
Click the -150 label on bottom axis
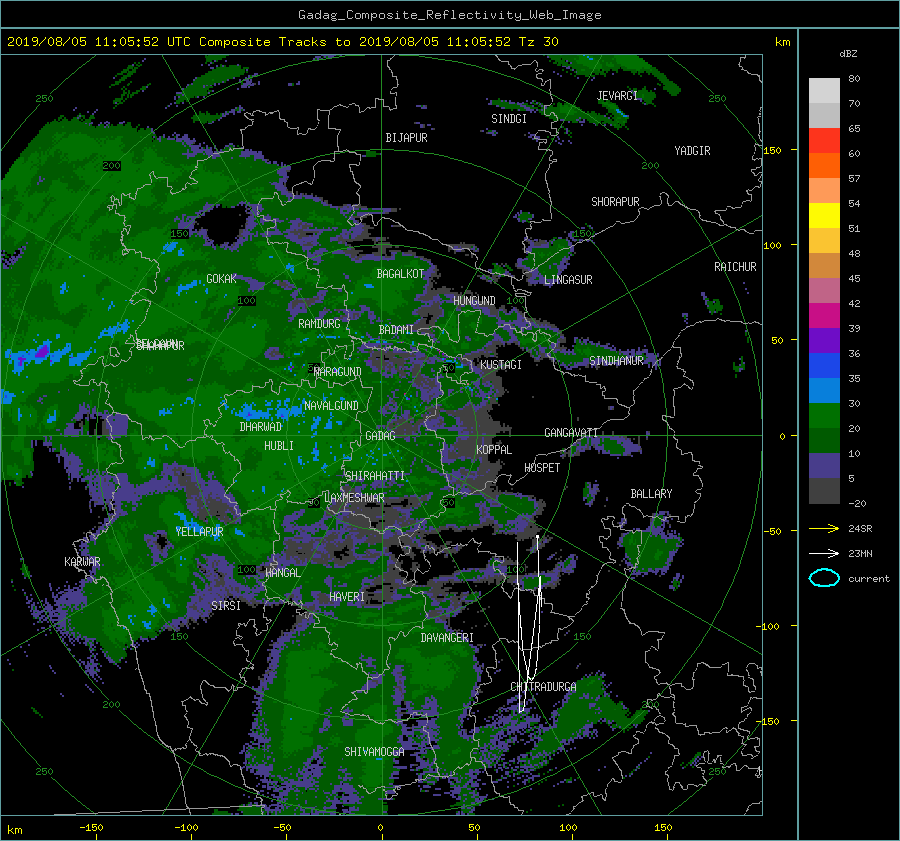coord(91,828)
